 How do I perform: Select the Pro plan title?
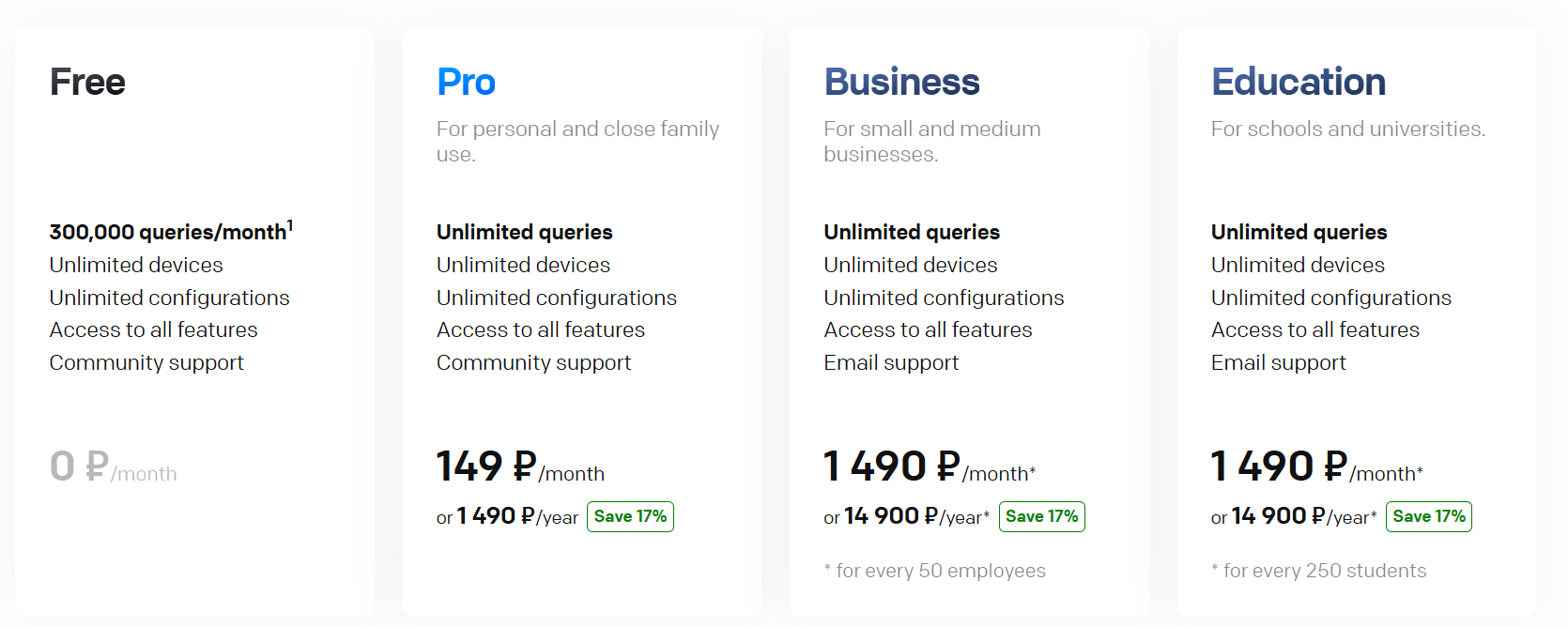point(466,83)
